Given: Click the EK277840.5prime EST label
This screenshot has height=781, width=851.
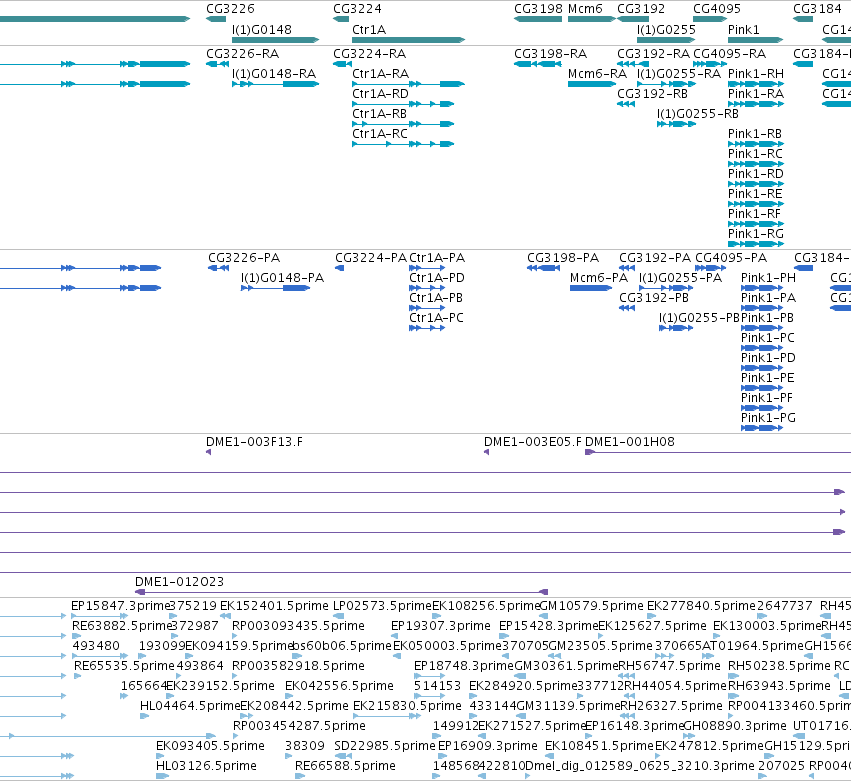Looking at the screenshot, I should (x=701, y=606).
